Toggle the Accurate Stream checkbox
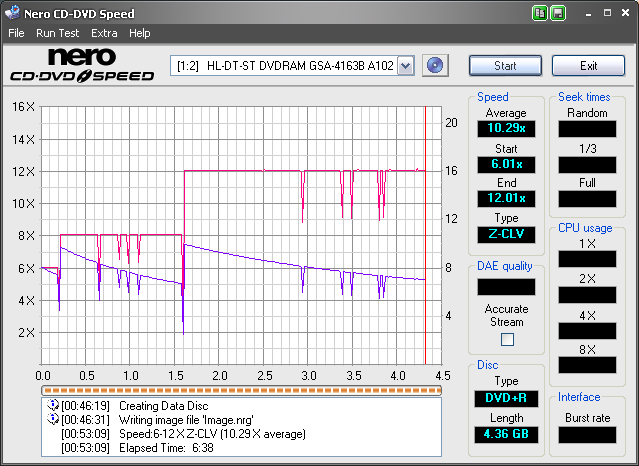This screenshot has height=466, width=639. pyautogui.click(x=507, y=339)
